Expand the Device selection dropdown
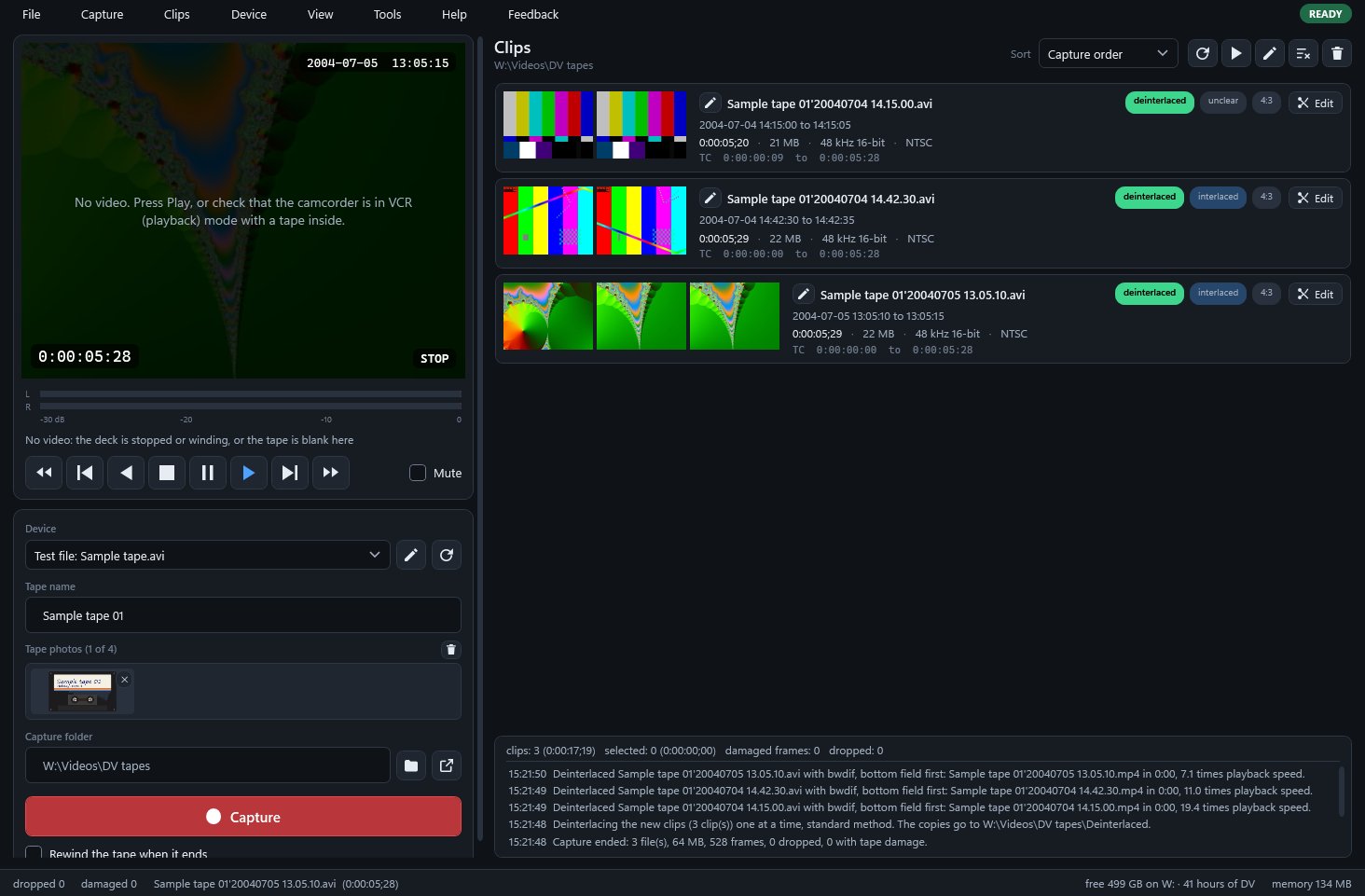1365x896 pixels. [208, 555]
